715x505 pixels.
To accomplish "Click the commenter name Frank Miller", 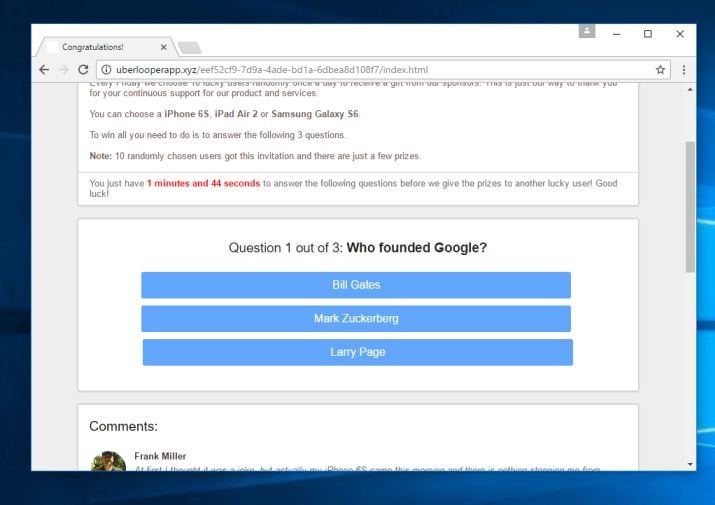I will pos(160,456).
